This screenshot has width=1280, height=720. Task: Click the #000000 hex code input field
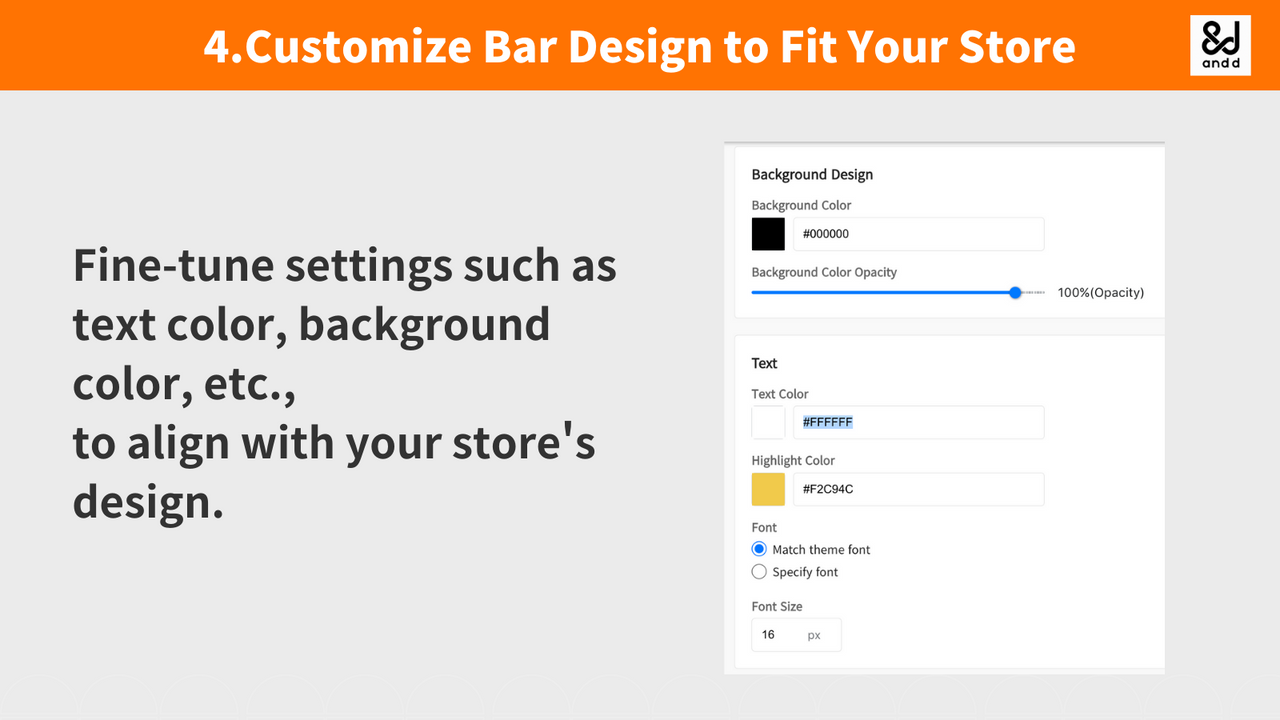(918, 233)
